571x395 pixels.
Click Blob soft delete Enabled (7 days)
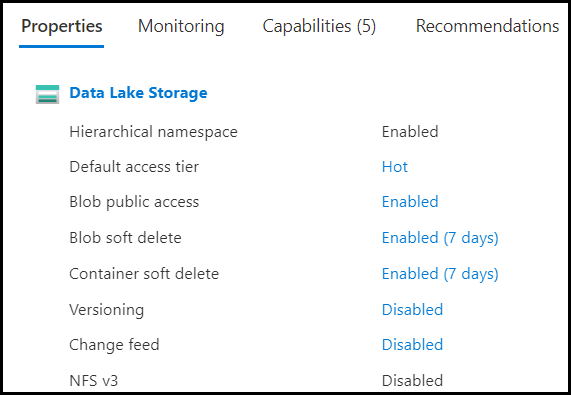(x=440, y=238)
